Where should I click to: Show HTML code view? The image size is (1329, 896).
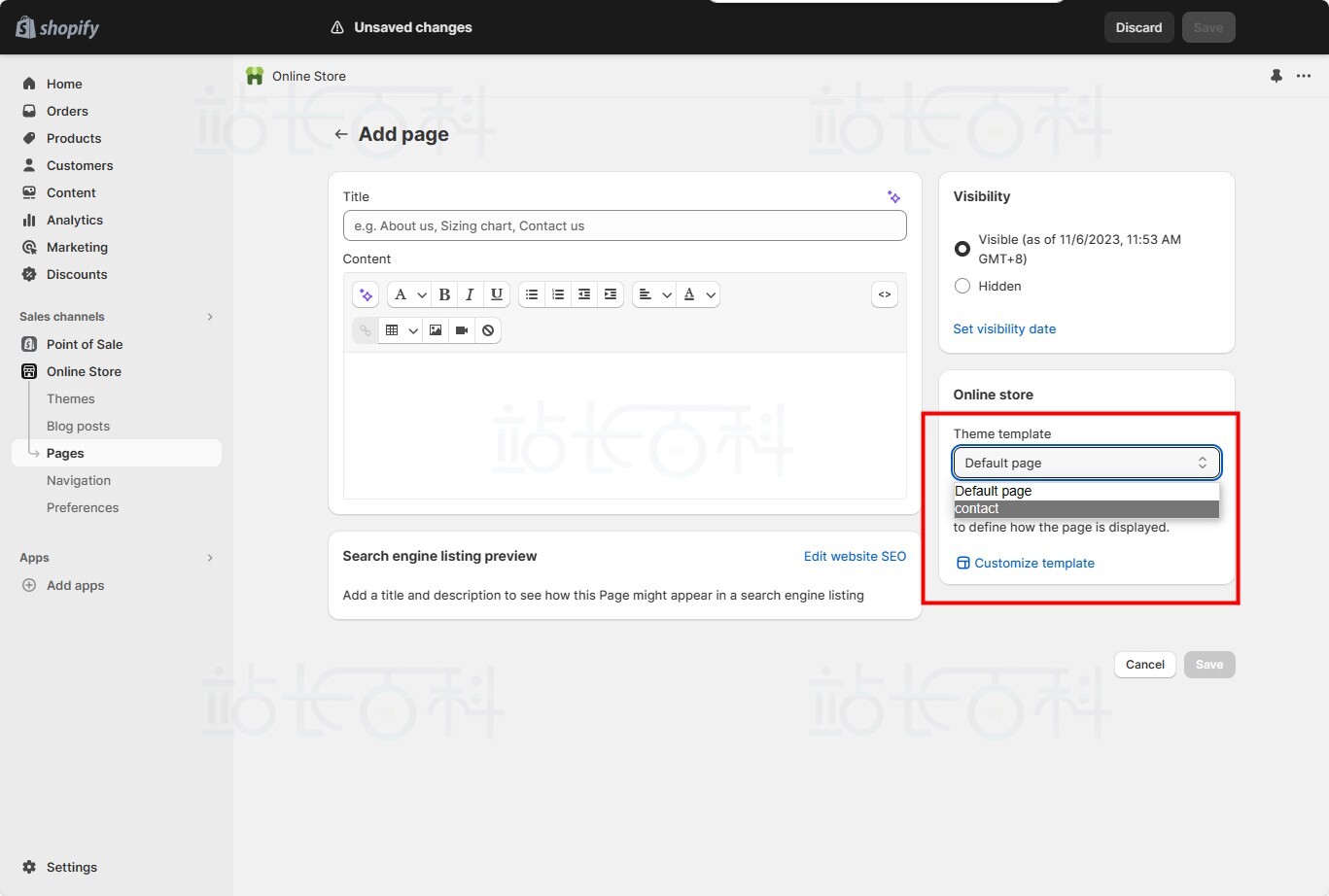885,294
